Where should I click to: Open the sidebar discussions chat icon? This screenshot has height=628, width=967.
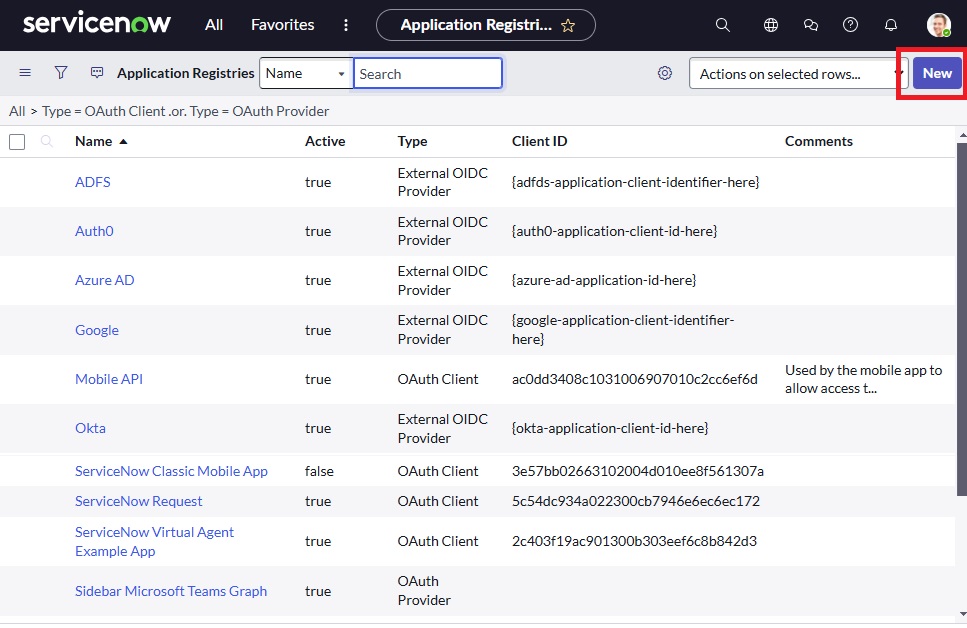pos(810,25)
